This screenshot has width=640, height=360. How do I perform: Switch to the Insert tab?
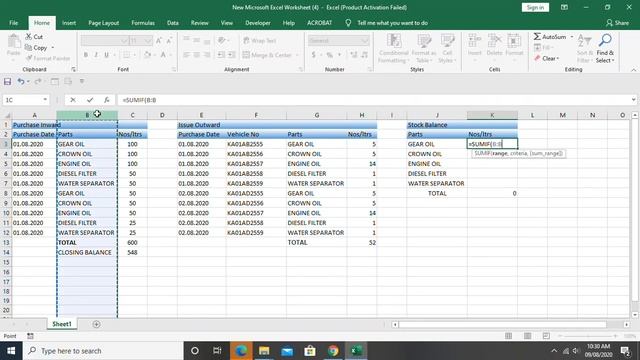[69, 23]
